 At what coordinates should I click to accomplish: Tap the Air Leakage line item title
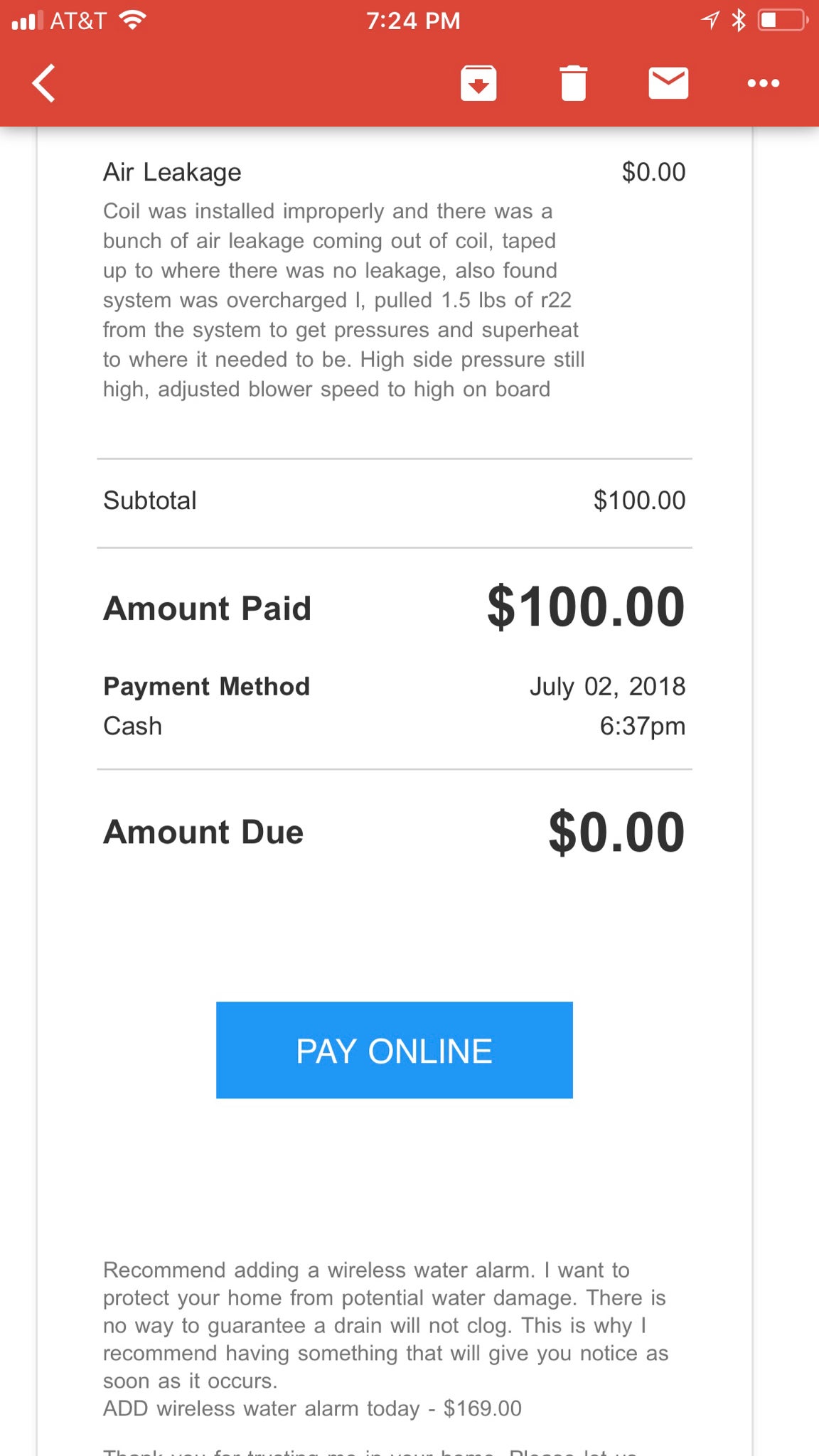pos(172,172)
